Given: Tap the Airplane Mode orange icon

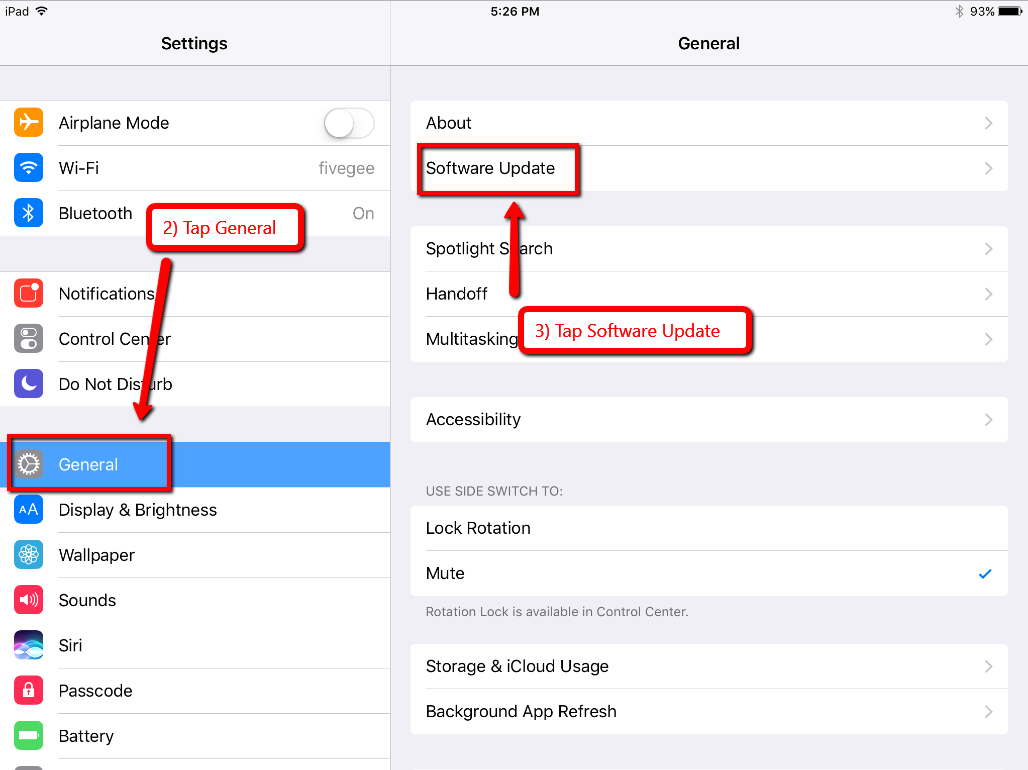Looking at the screenshot, I should [x=29, y=123].
